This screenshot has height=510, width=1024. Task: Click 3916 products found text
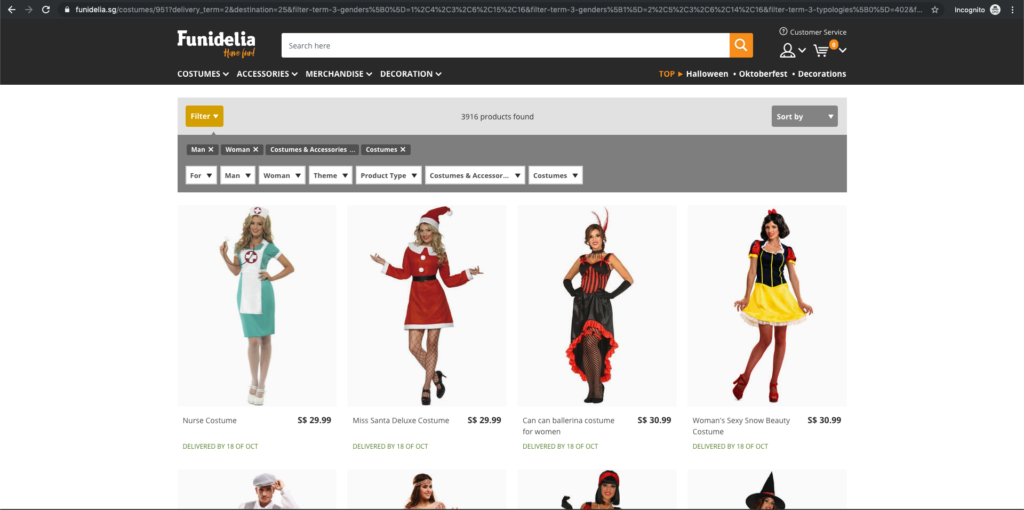coord(497,117)
